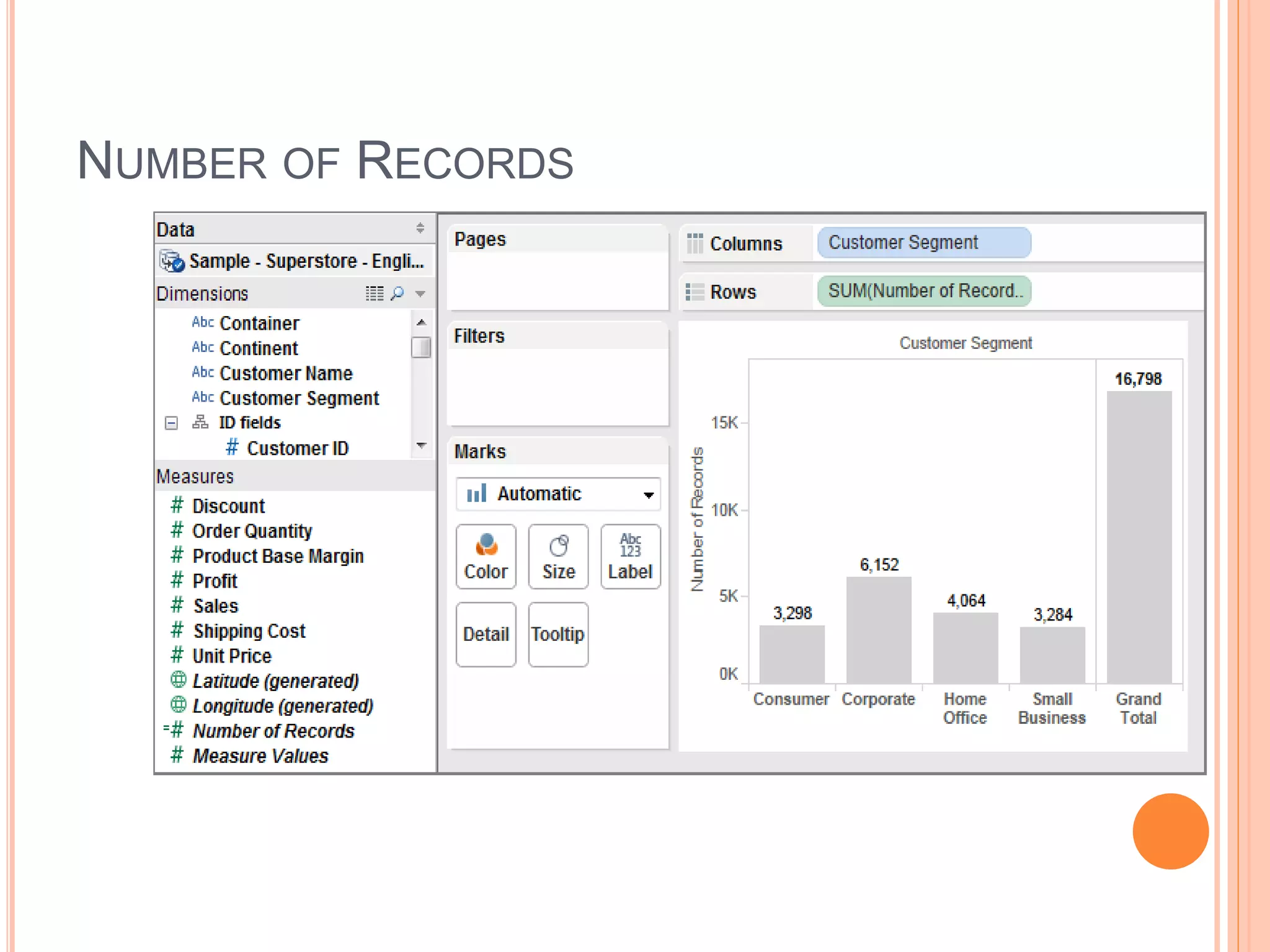Click the Customer Segment pill on Columns
Screen dimensions: 1270x952
(924, 242)
